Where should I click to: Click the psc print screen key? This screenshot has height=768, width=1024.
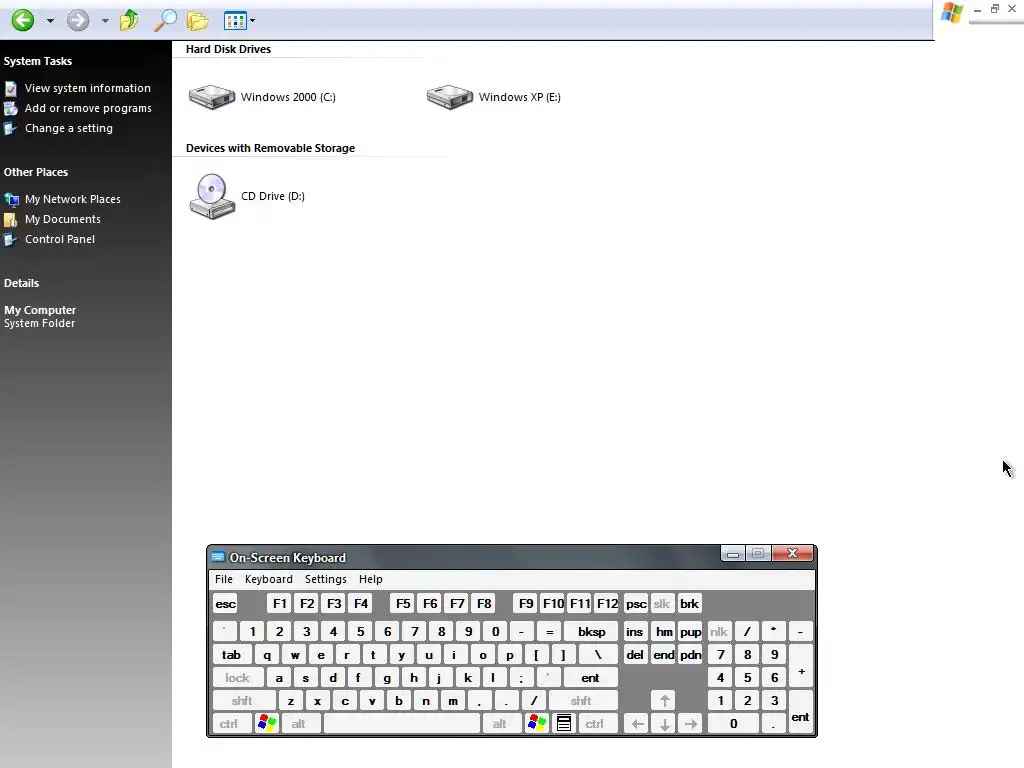[636, 604]
